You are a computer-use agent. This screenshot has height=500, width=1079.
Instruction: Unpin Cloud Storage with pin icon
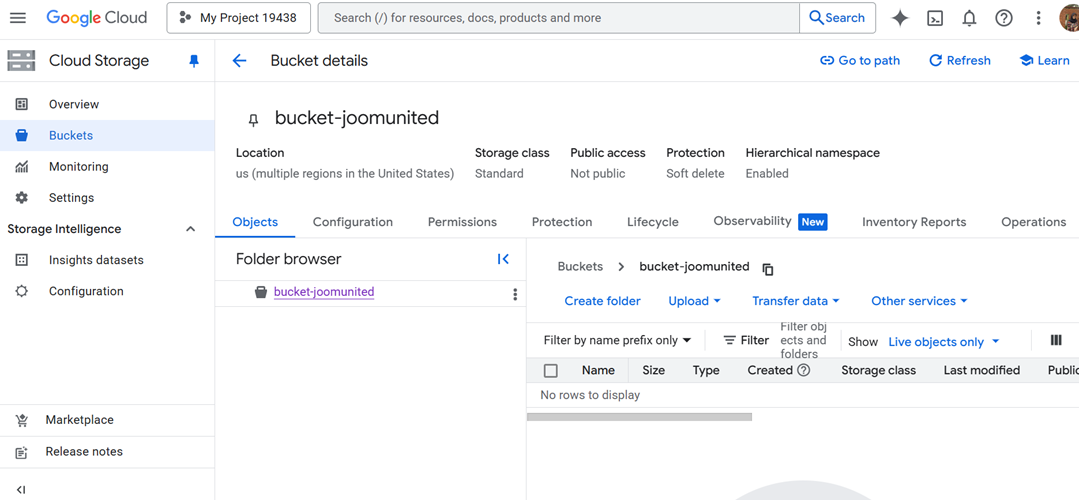click(x=194, y=61)
